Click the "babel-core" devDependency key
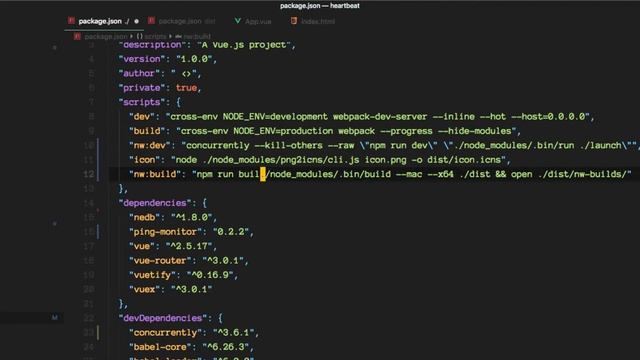The width and height of the screenshot is (640, 360). 160,347
